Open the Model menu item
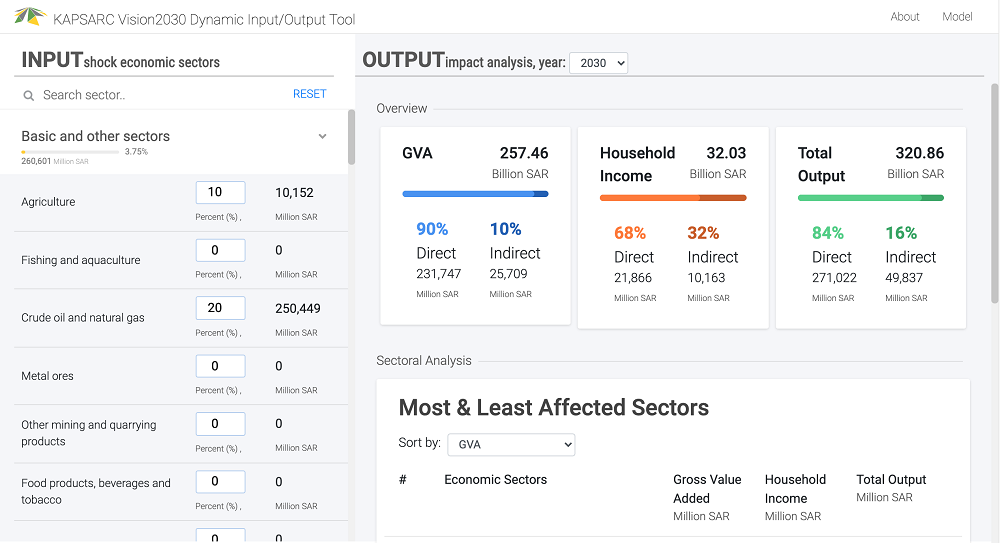The width and height of the screenshot is (1000, 543). [x=957, y=17]
